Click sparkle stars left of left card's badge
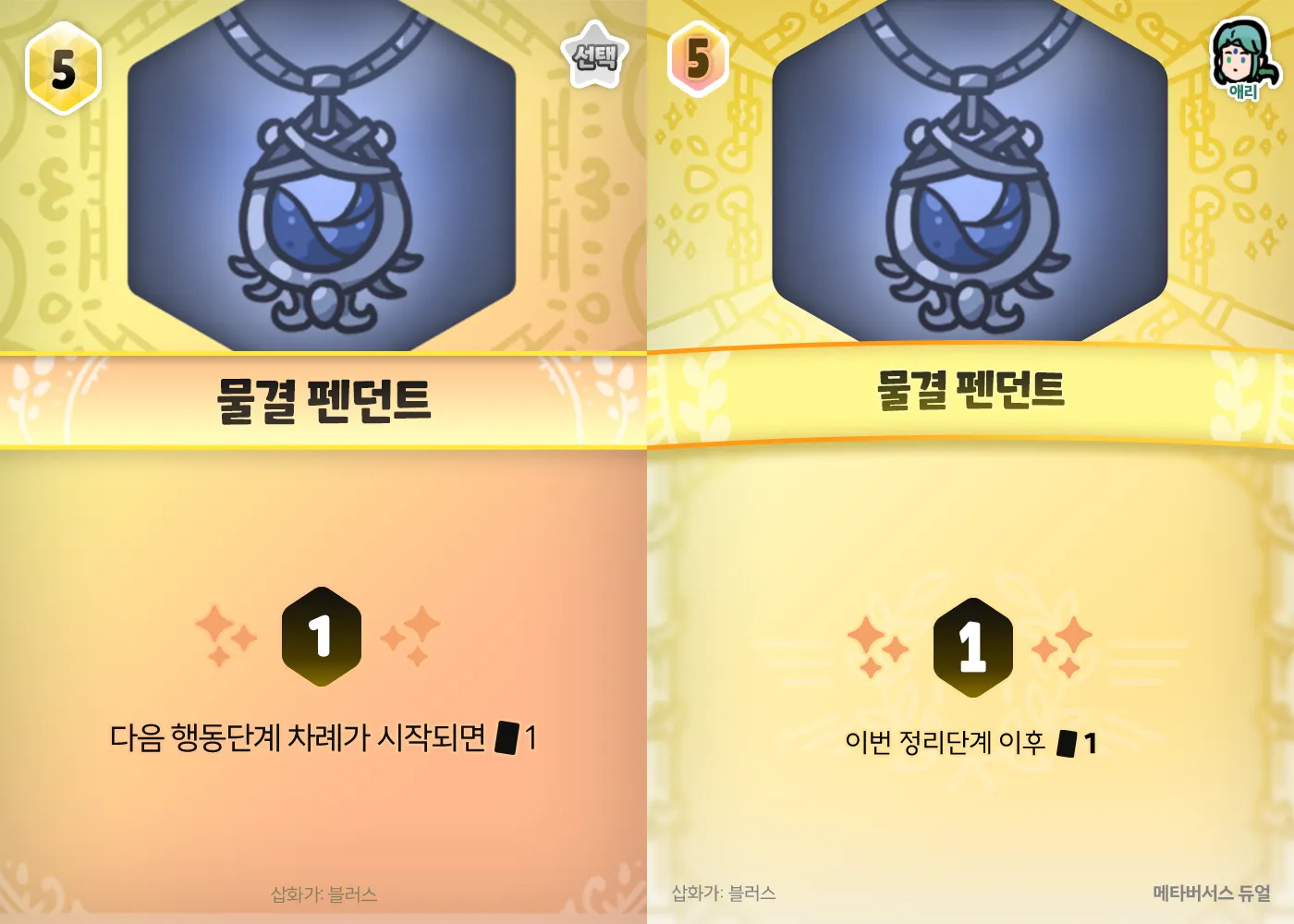 [x=226, y=636]
